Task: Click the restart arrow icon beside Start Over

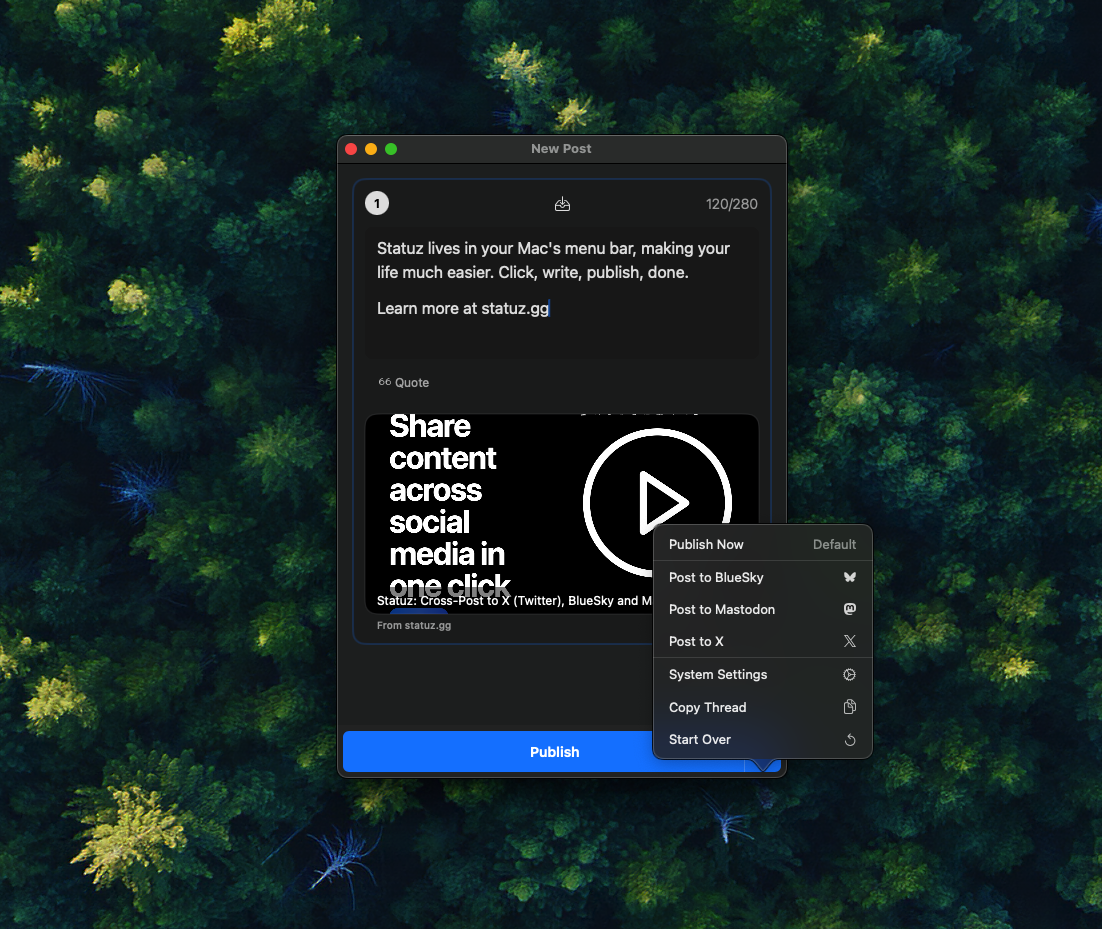Action: click(849, 739)
